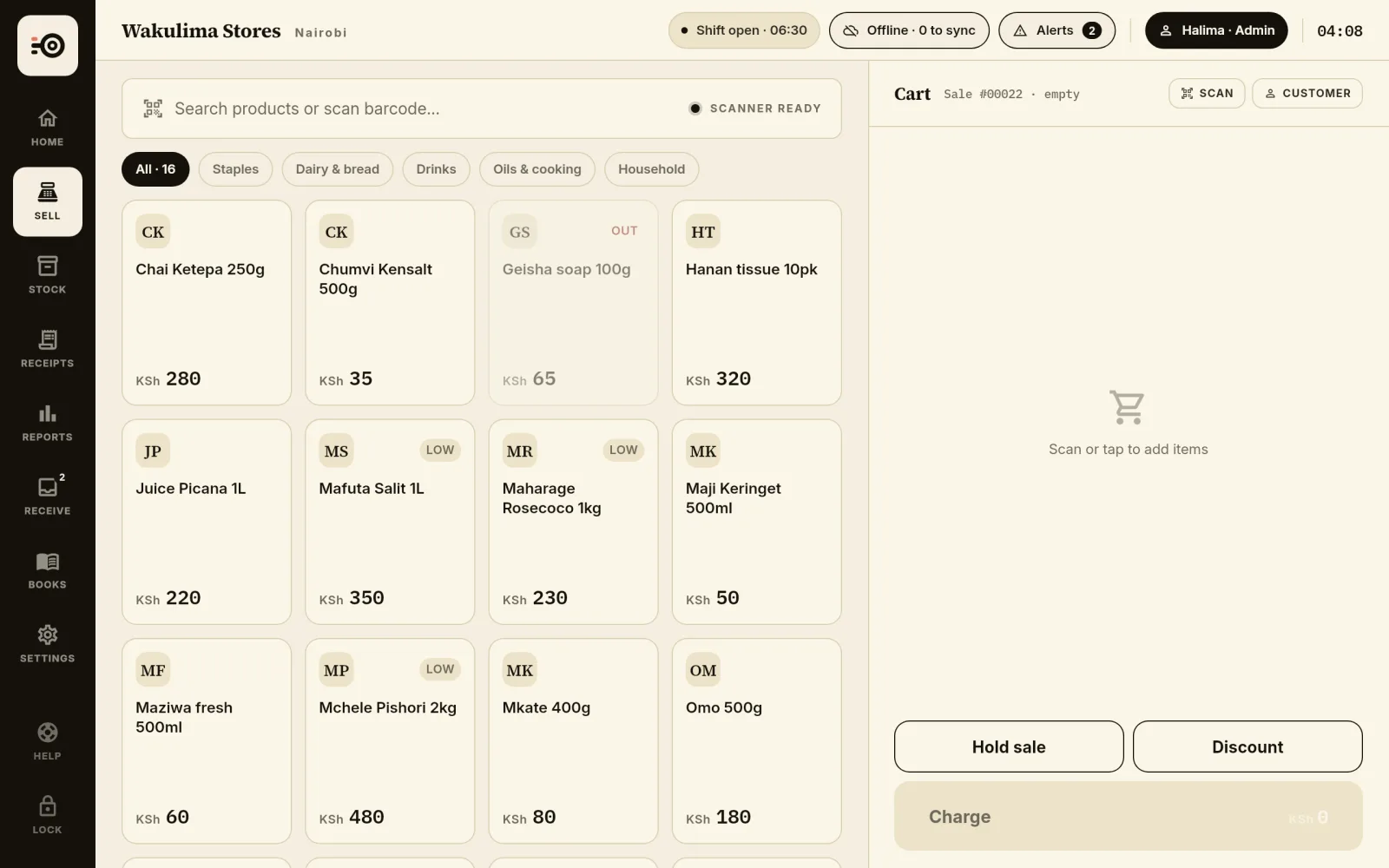Image resolution: width=1389 pixels, height=868 pixels.
Task: Add Maziwa fresh 500ml to cart
Action: click(207, 741)
